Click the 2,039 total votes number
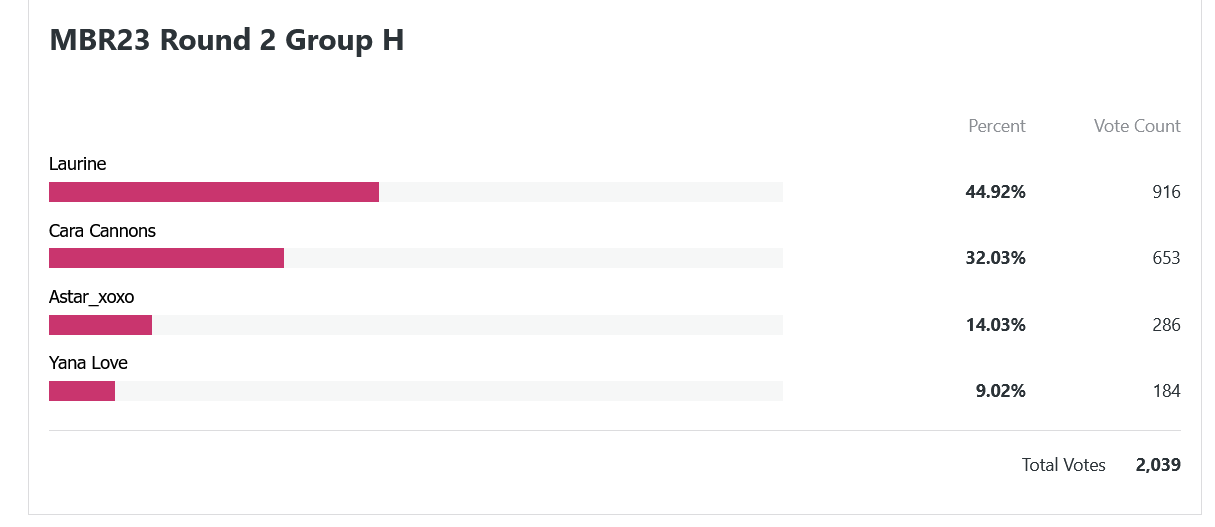The height and width of the screenshot is (527, 1215). [x=1158, y=465]
